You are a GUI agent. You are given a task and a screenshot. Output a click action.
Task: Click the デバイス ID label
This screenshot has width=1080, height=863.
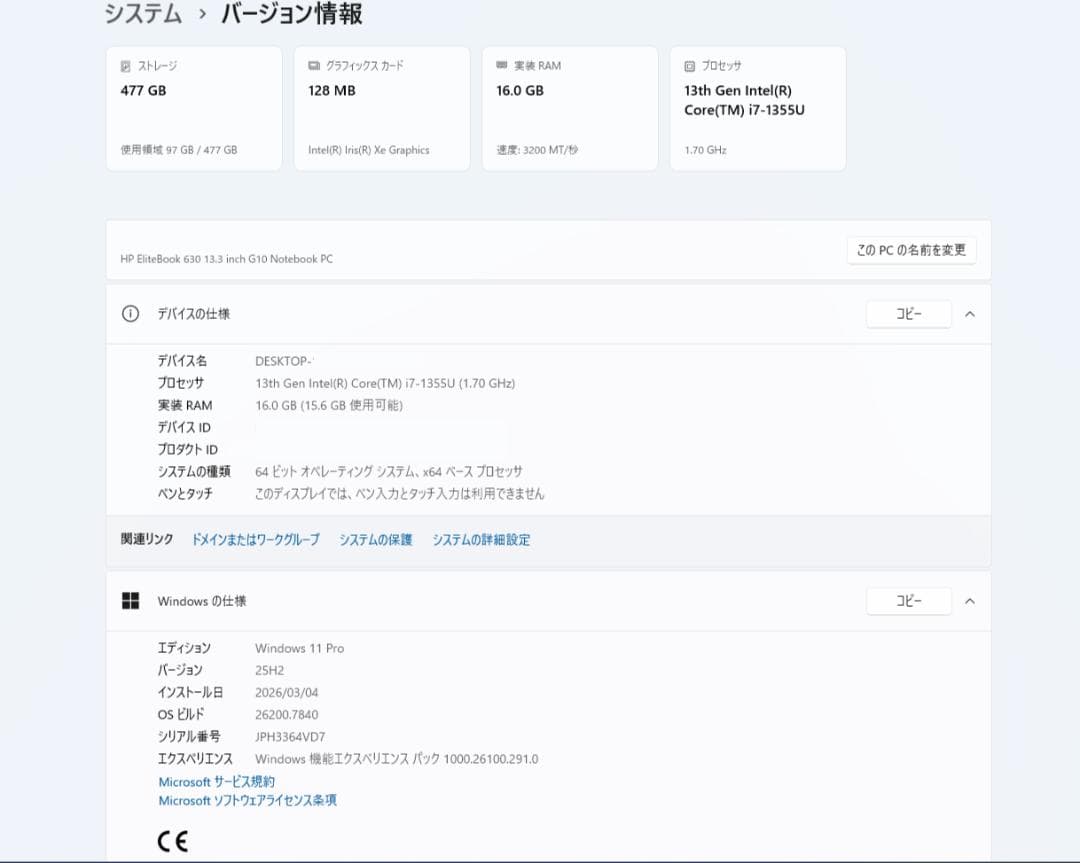(184, 427)
